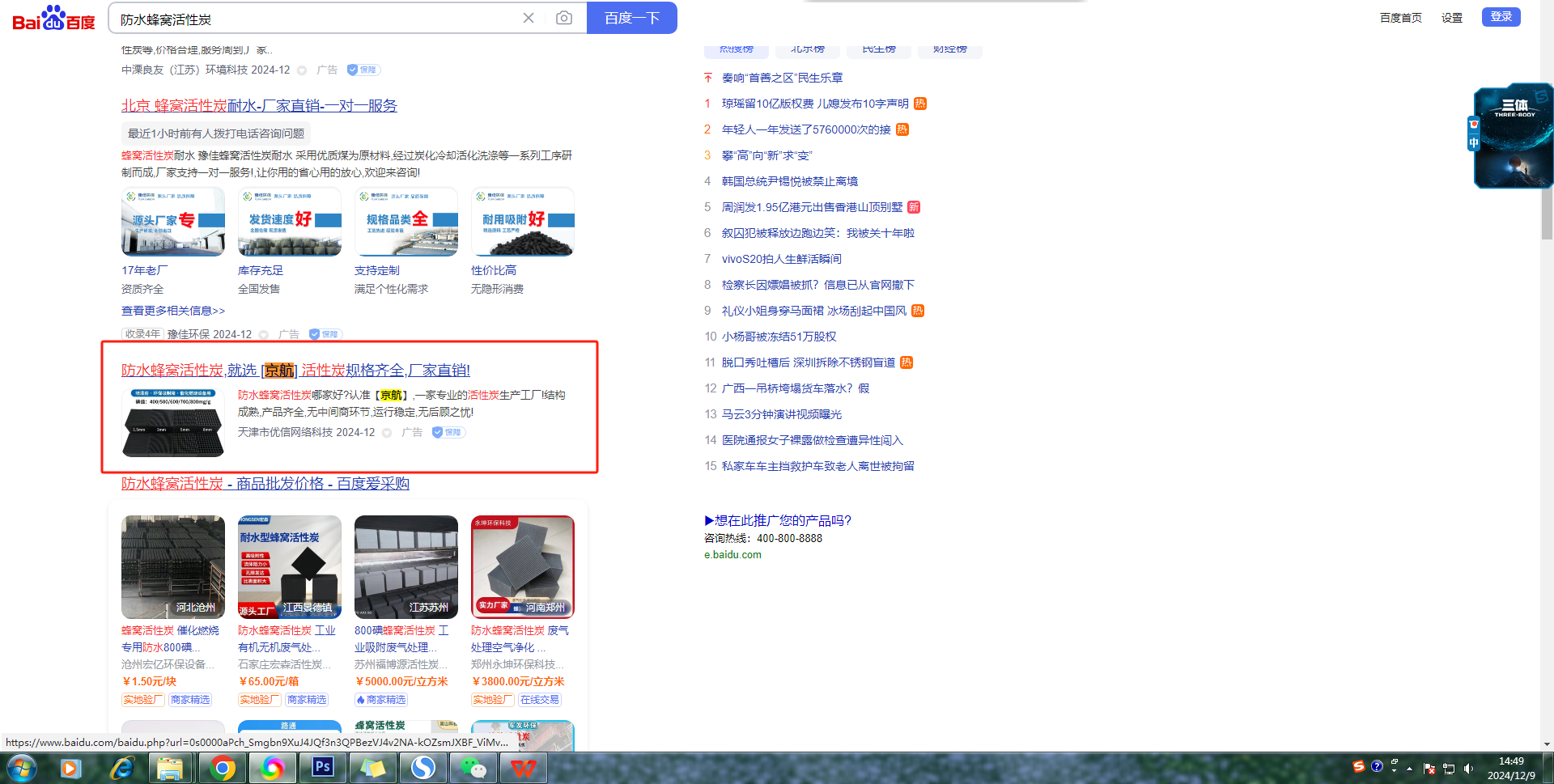Open the 百度爱采购 result title link
This screenshot has width=1554, height=784.
pos(265,484)
